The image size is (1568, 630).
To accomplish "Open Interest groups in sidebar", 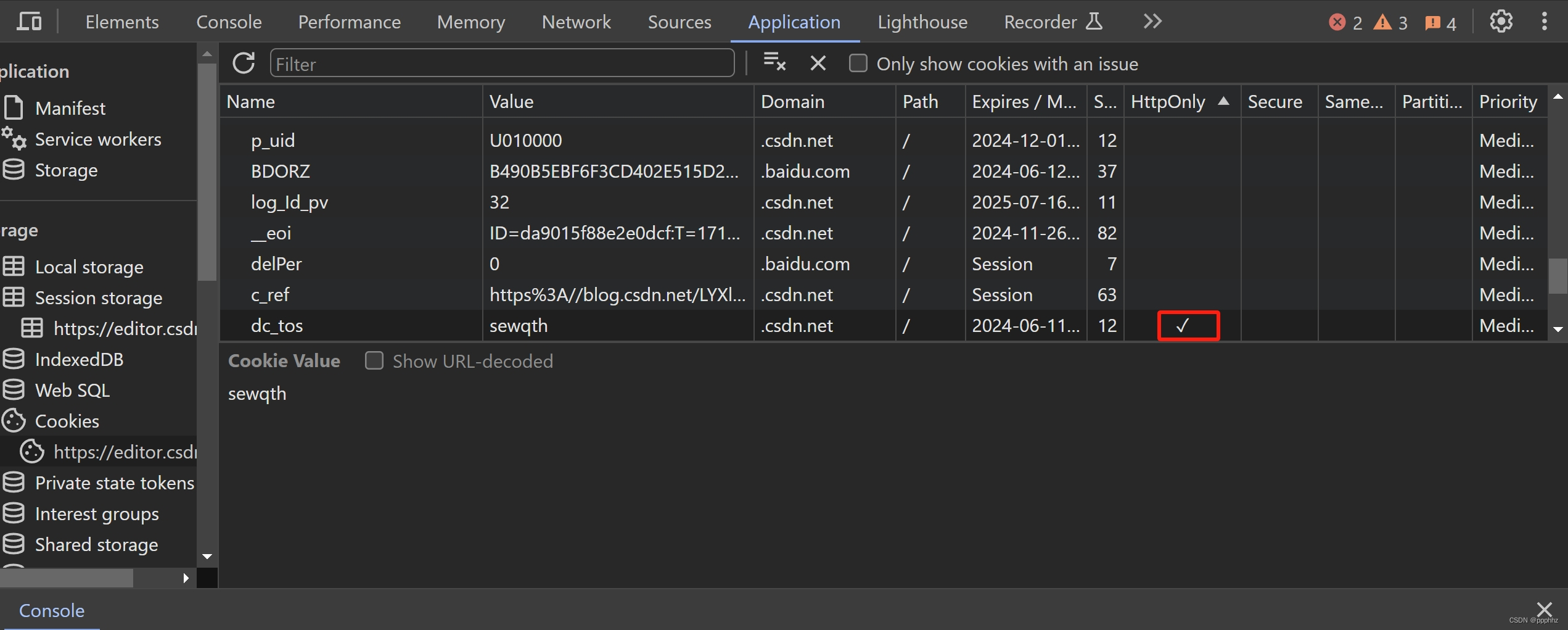I will [97, 514].
